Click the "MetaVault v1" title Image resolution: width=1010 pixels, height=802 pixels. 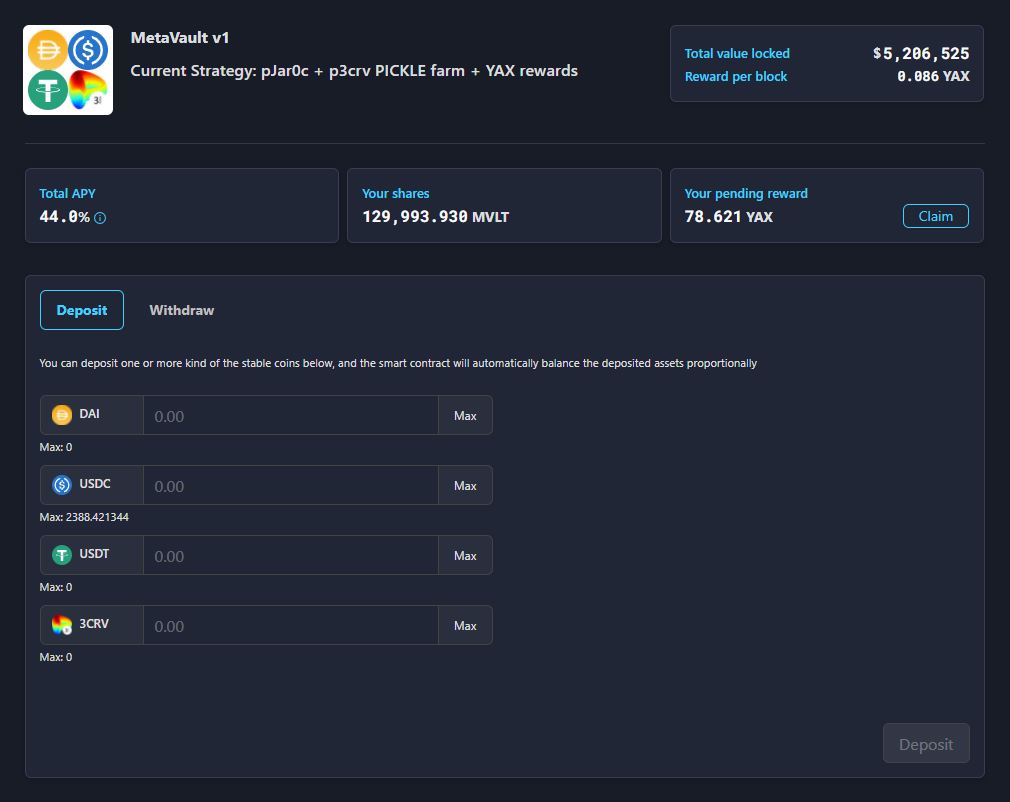(x=180, y=37)
